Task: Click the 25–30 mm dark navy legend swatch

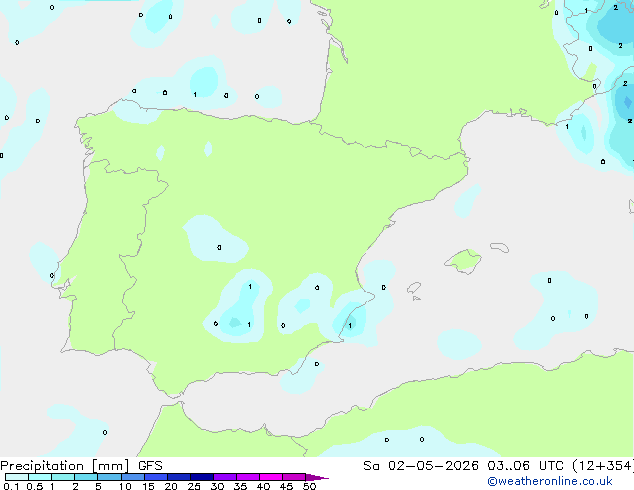Action: coord(202,477)
